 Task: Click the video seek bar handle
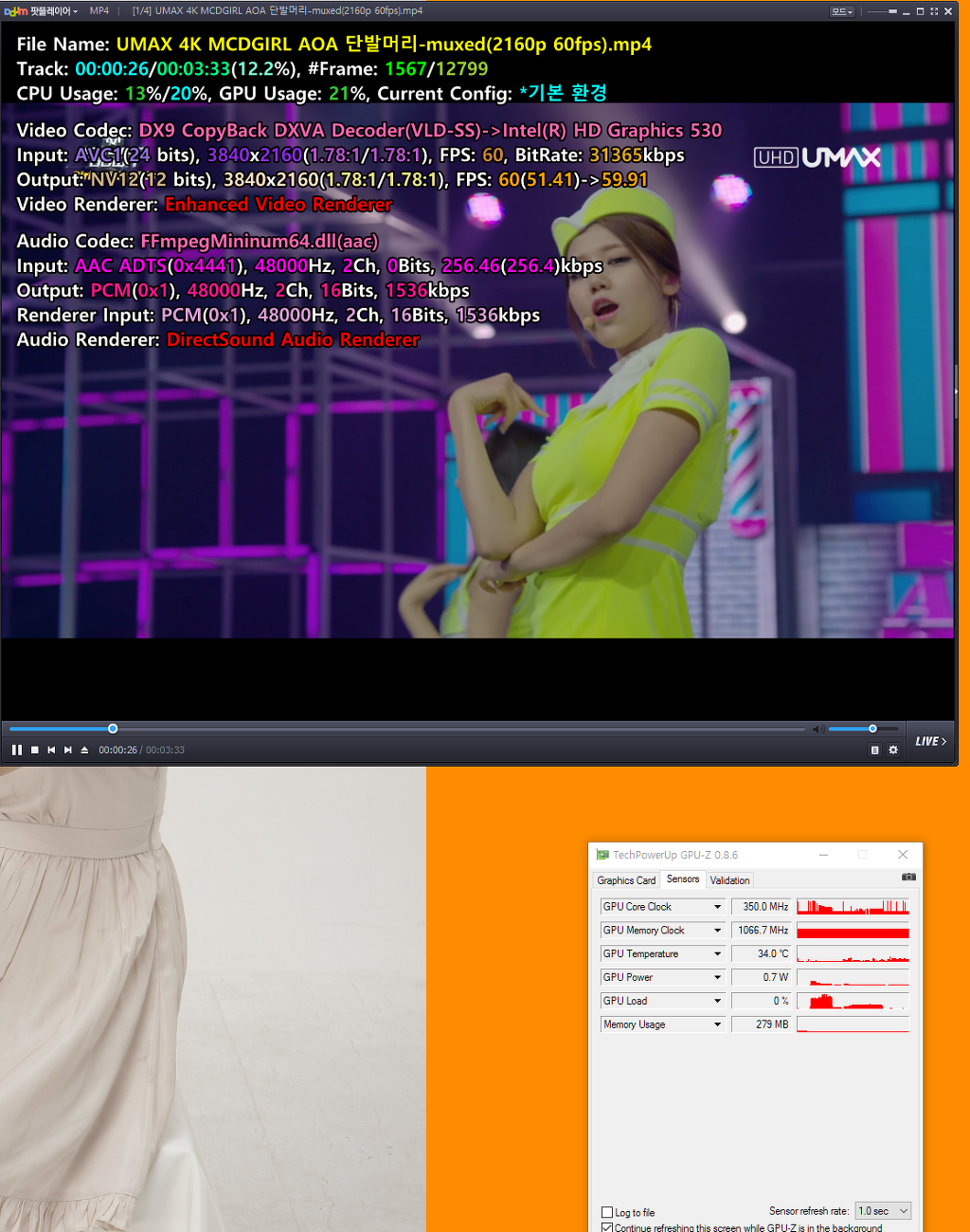pyautogui.click(x=113, y=729)
